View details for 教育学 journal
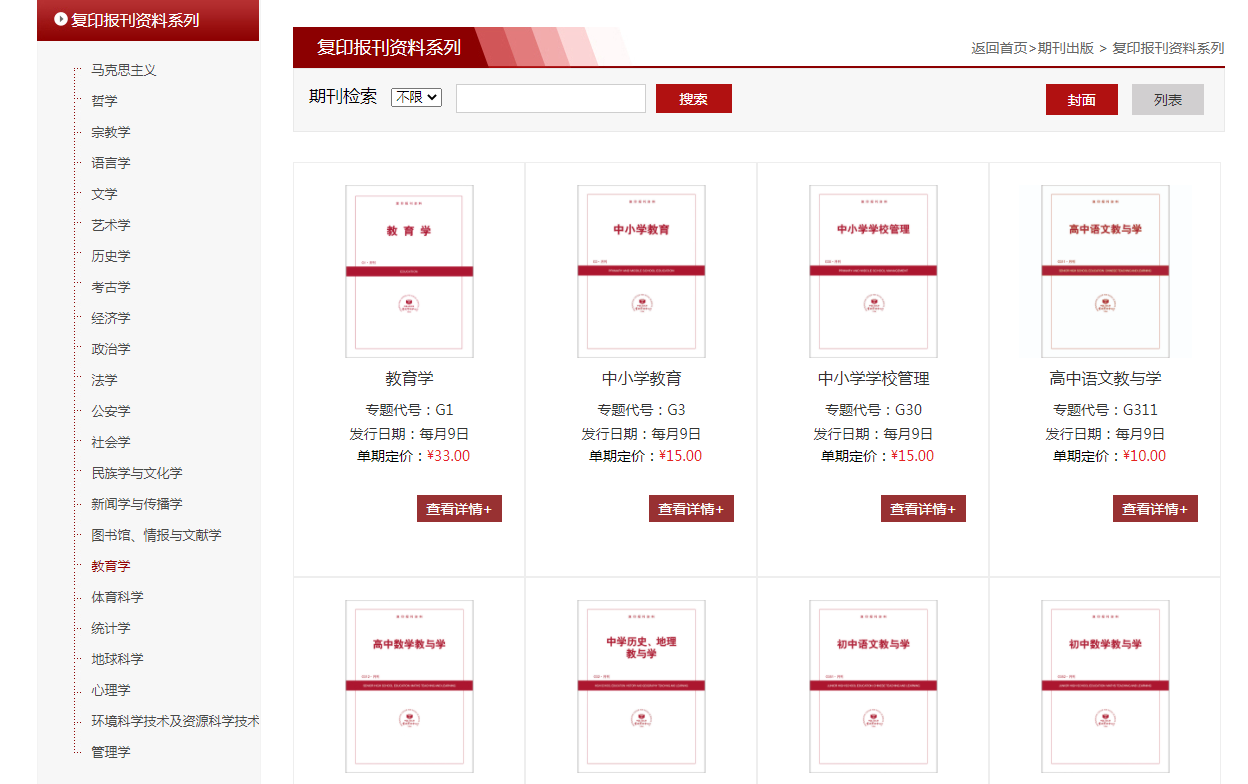The height and width of the screenshot is (784, 1248). pos(459,509)
